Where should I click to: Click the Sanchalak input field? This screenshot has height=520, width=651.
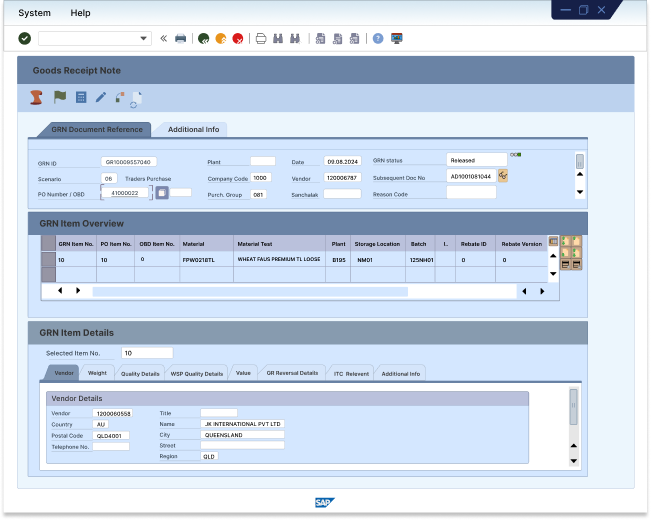pyautogui.click(x=342, y=194)
